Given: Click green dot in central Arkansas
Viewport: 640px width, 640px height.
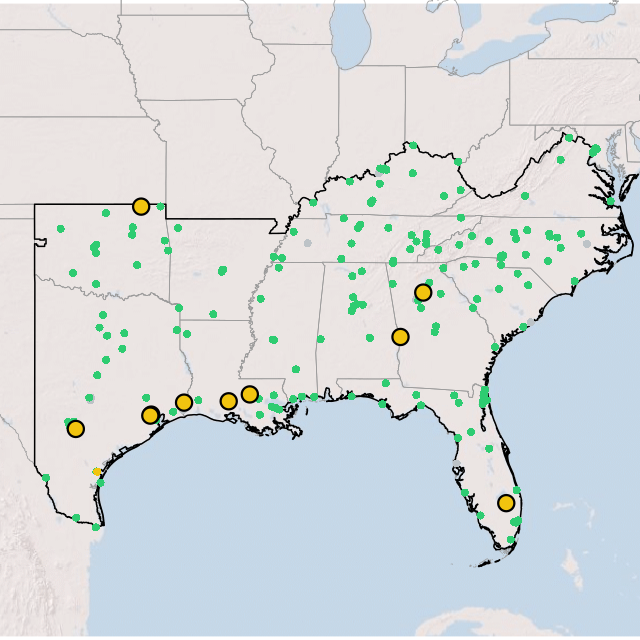Looking at the screenshot, I should (x=222, y=271).
